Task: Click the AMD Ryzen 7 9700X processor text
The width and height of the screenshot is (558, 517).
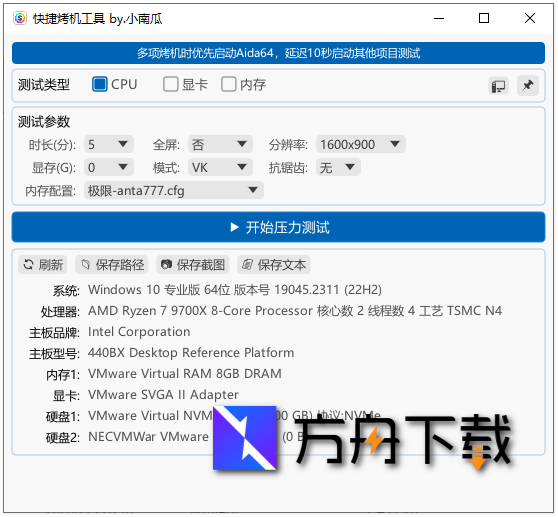Action: coord(295,311)
